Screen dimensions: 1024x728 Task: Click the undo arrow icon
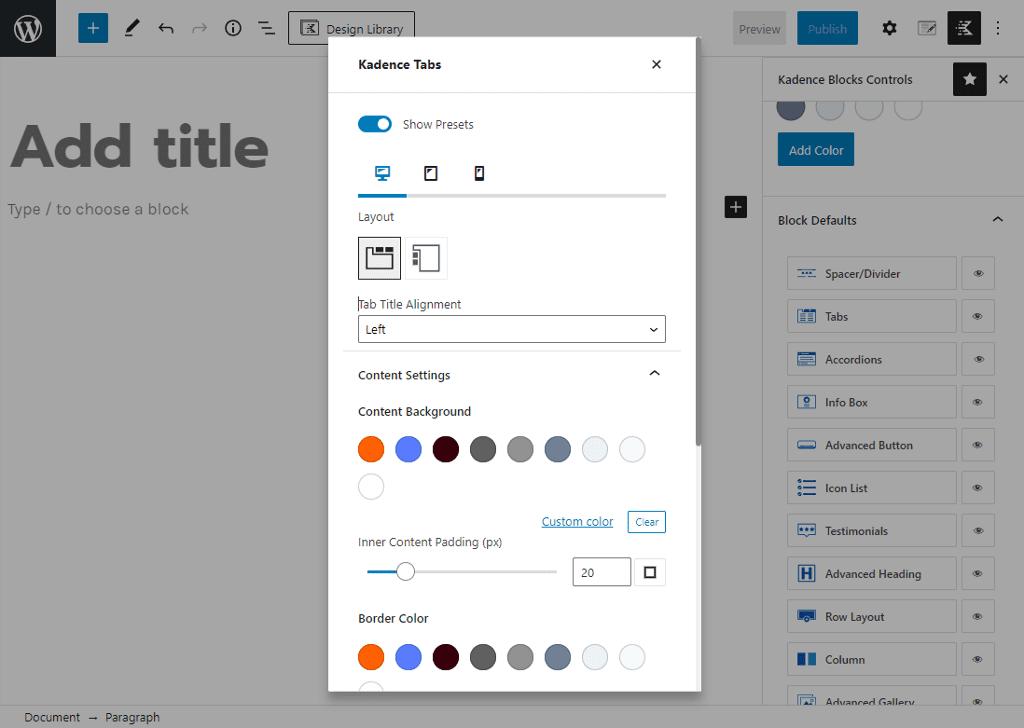tap(166, 29)
